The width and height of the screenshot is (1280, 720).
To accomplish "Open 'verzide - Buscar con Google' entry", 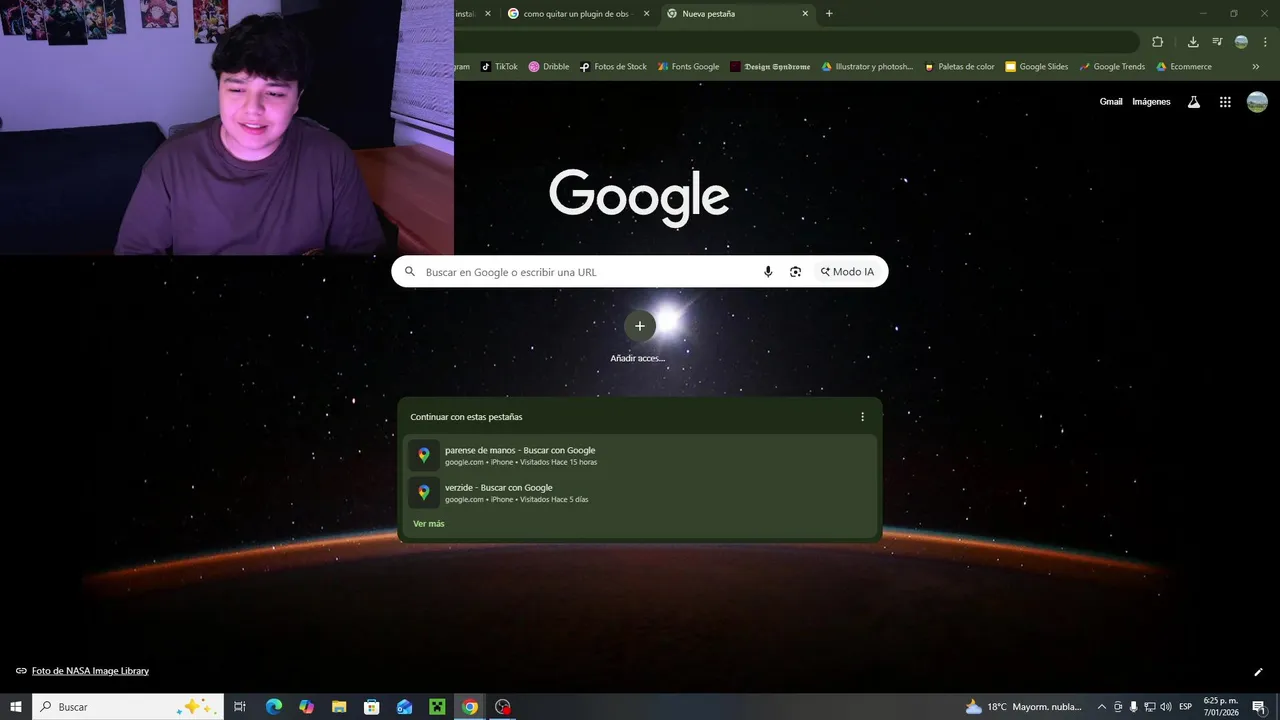I will (641, 493).
